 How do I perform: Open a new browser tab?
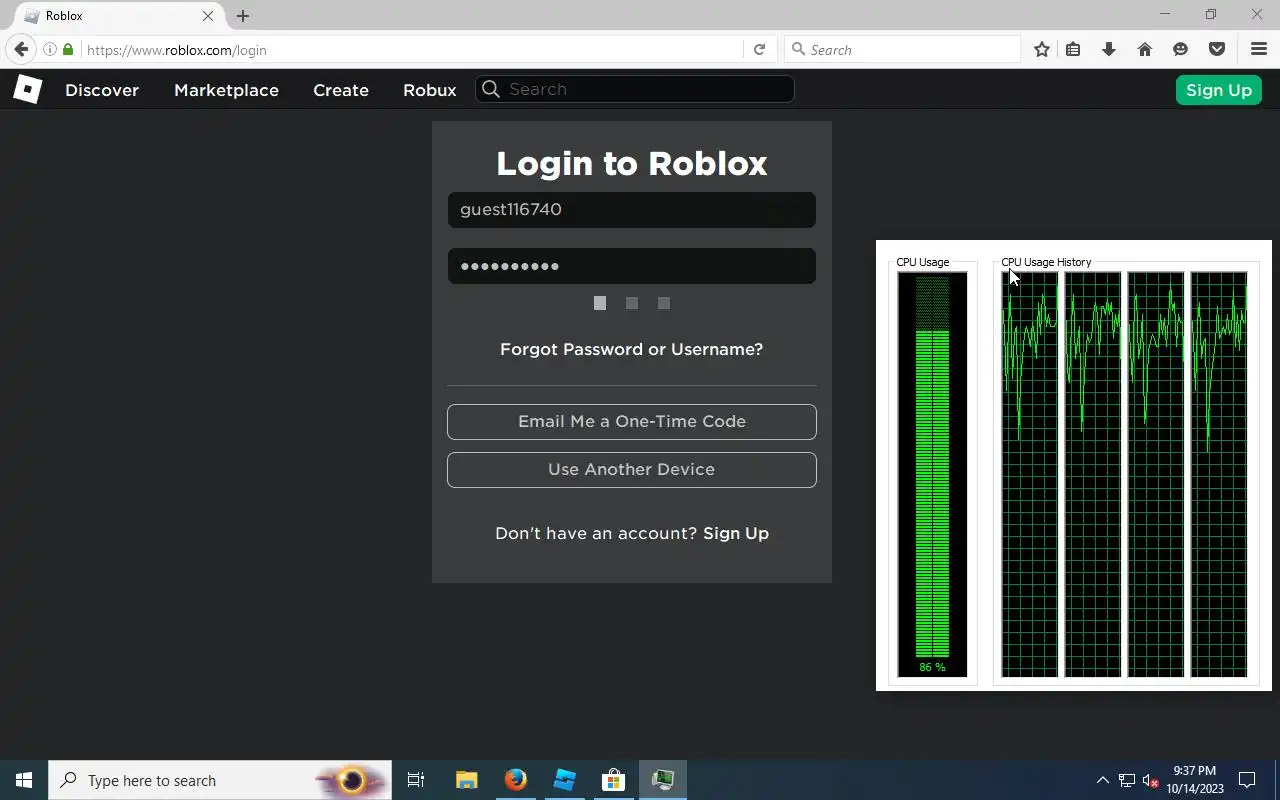[243, 16]
